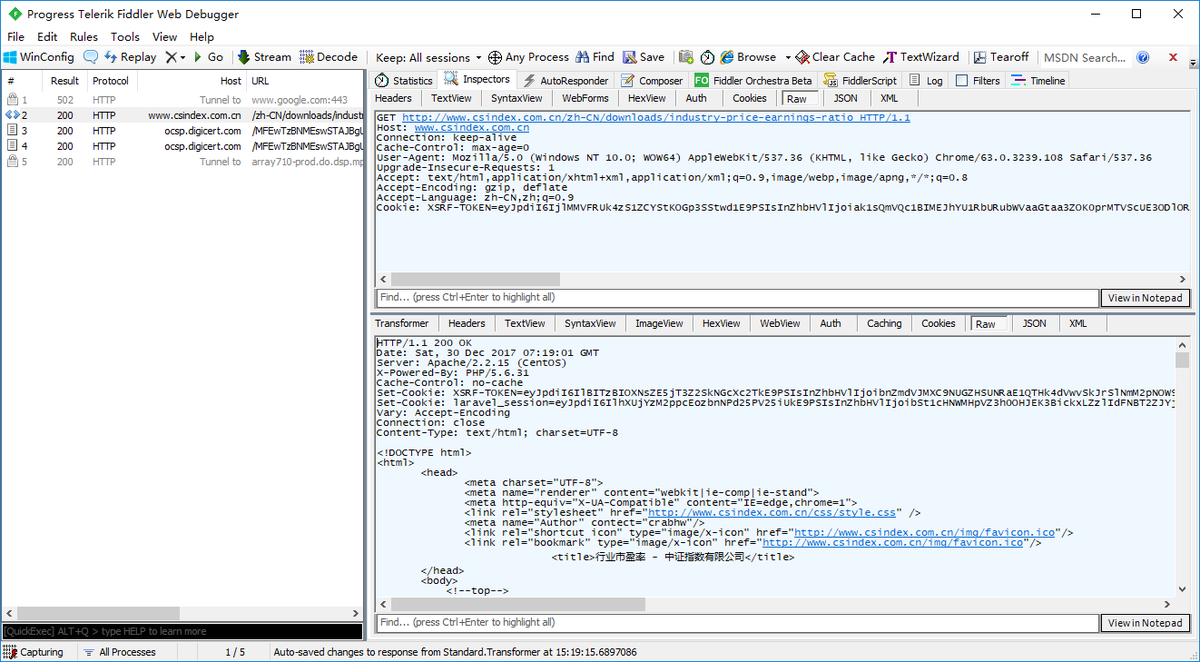Sort sessions by Protocol column header

click(110, 81)
